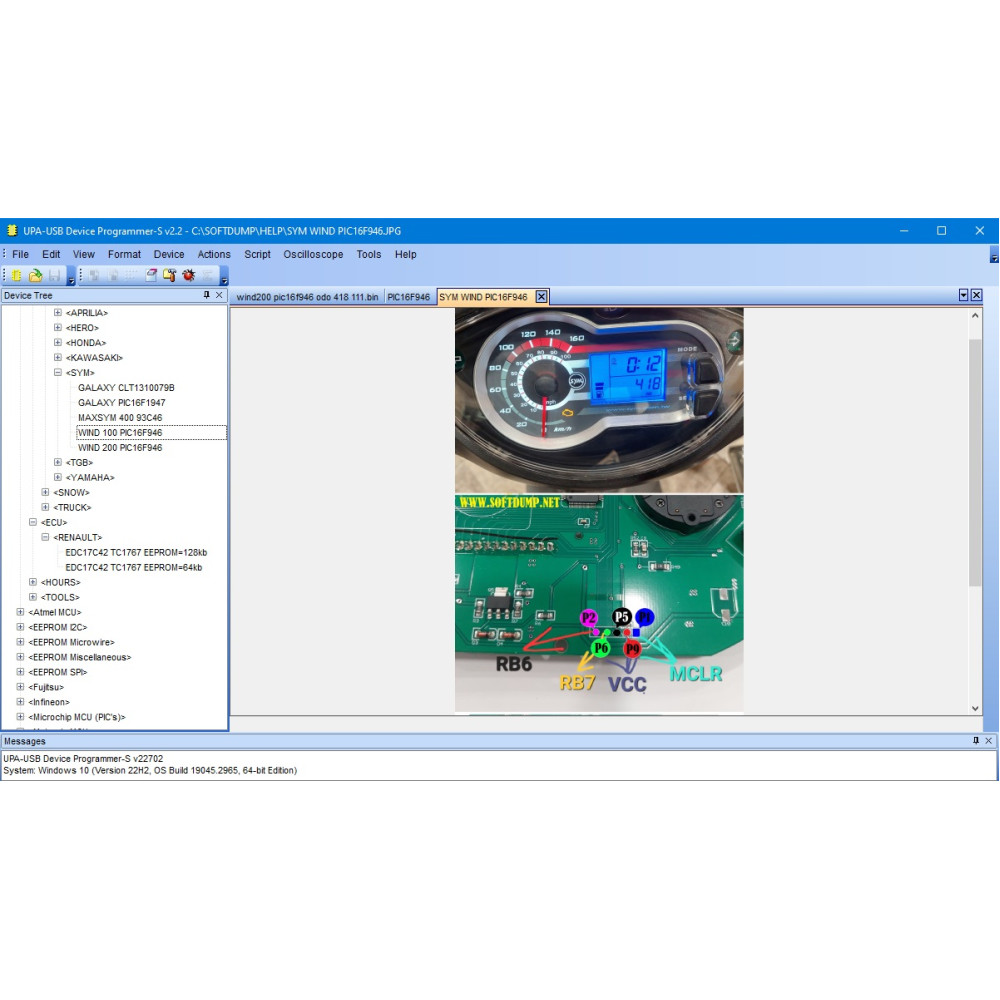Close the SYM WIND PIC16F946 tab
The height and width of the screenshot is (1000, 1000).
(x=541, y=297)
